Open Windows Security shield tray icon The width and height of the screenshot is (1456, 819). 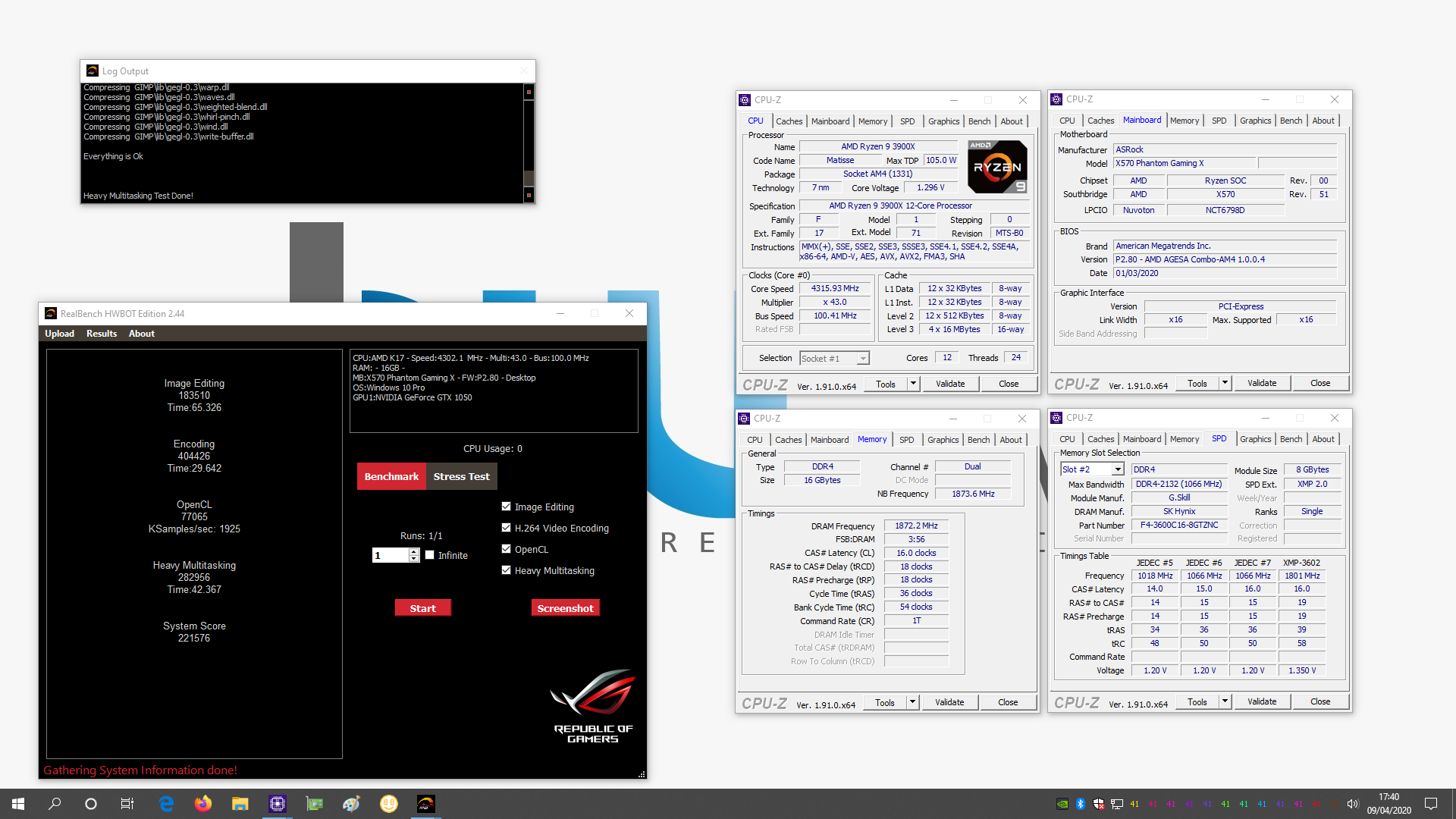(1098, 804)
